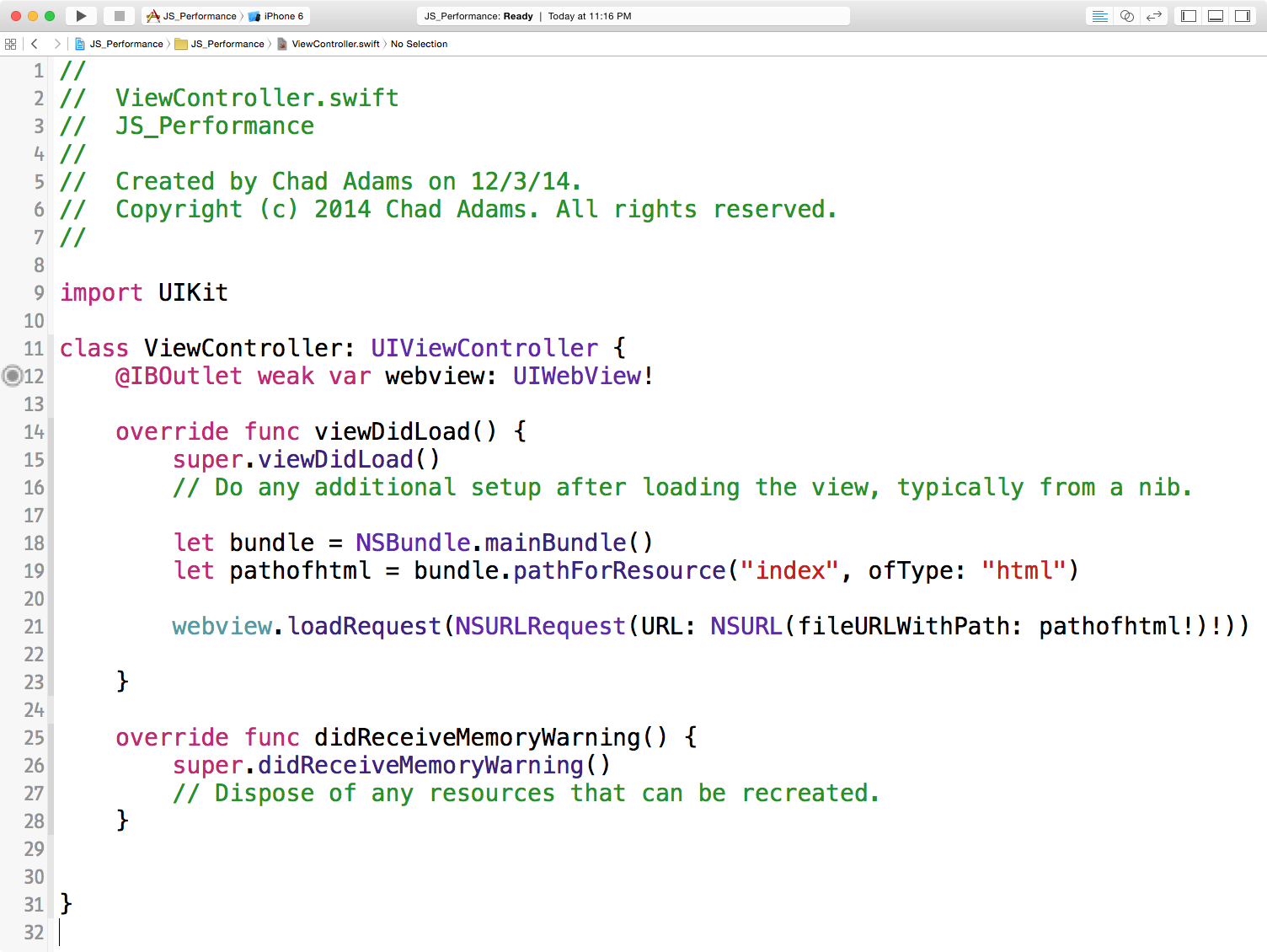Close the Xcode window
1267x952 pixels.
click(x=16, y=16)
